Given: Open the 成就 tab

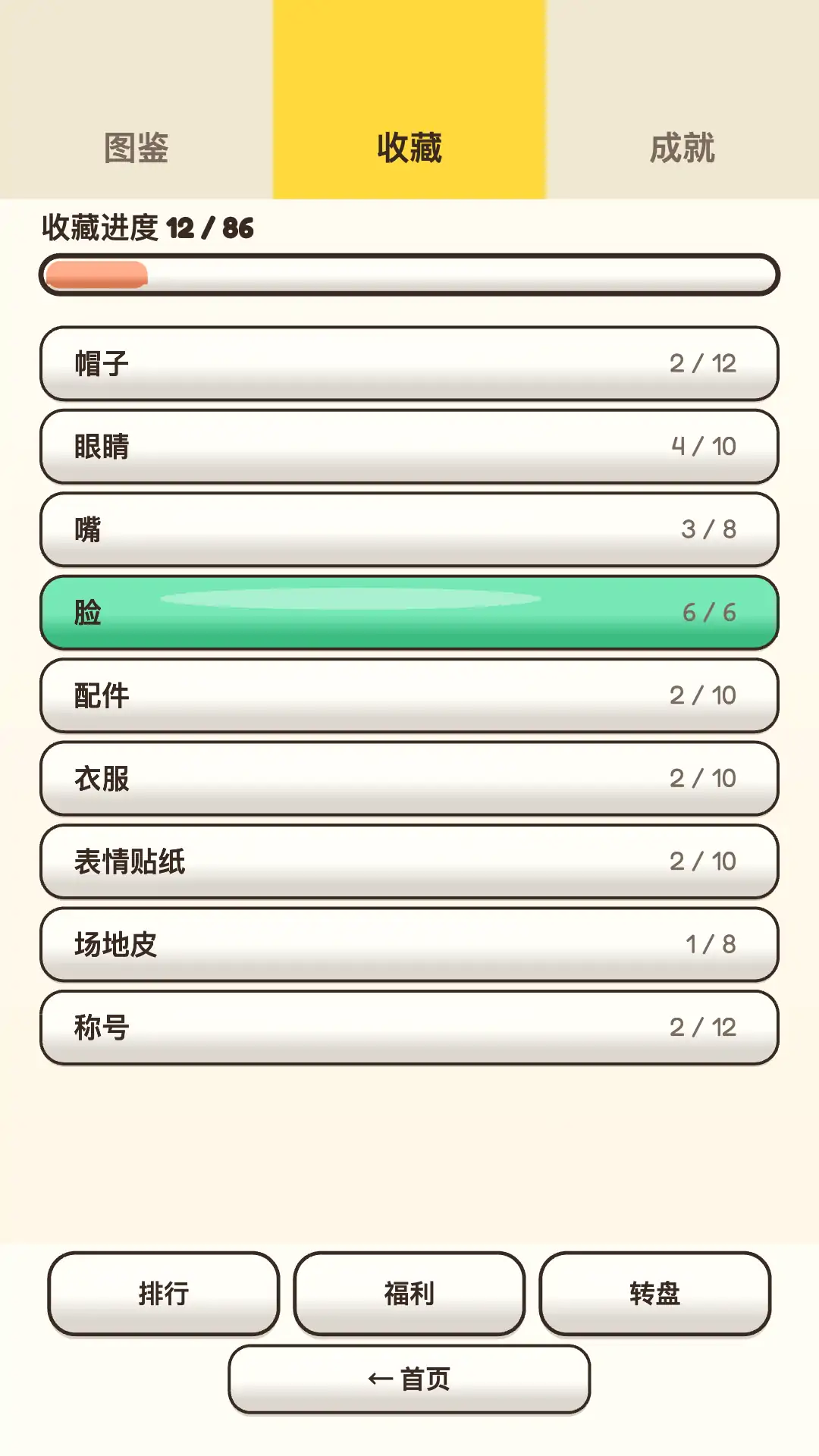Looking at the screenshot, I should (x=682, y=99).
